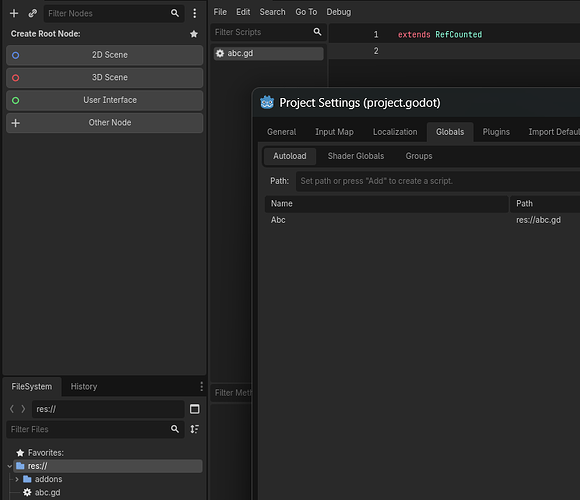Click the instantiate scene link icon

coord(33,13)
